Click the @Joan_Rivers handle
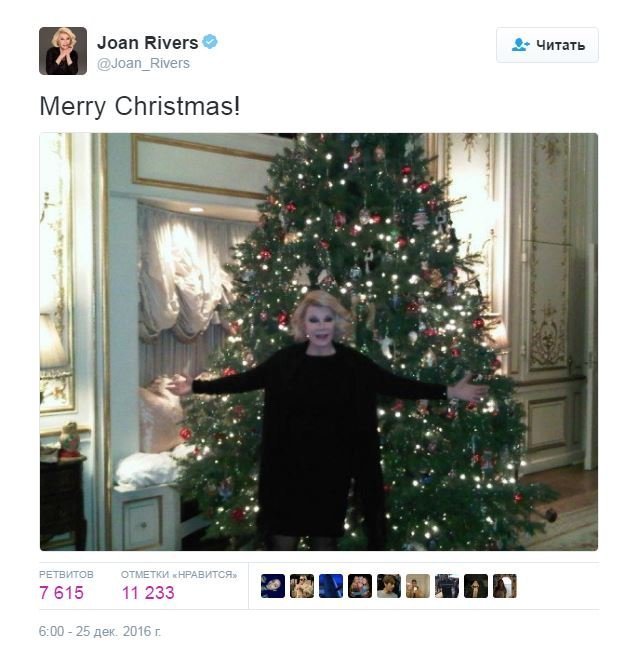Screen dimensions: 633x647 click(143, 64)
